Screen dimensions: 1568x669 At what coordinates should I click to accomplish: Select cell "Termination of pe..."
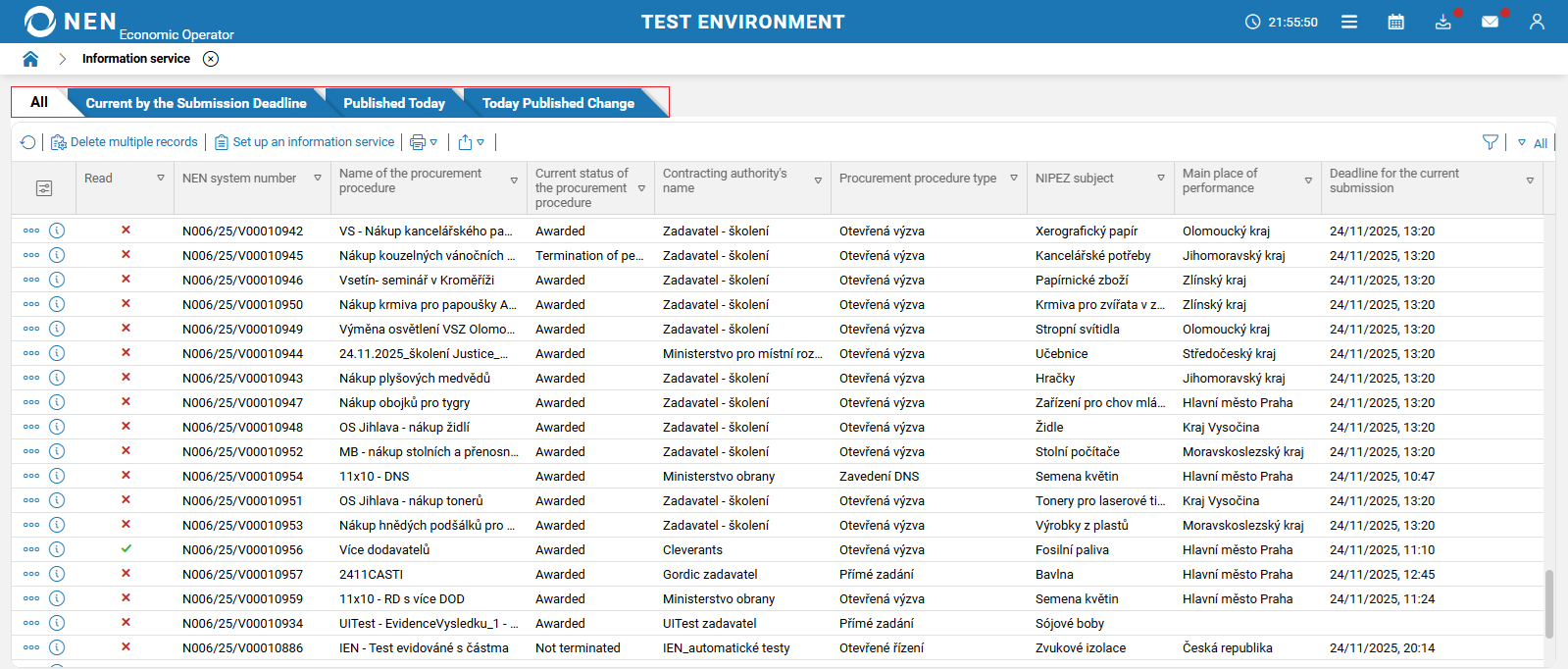click(589, 255)
